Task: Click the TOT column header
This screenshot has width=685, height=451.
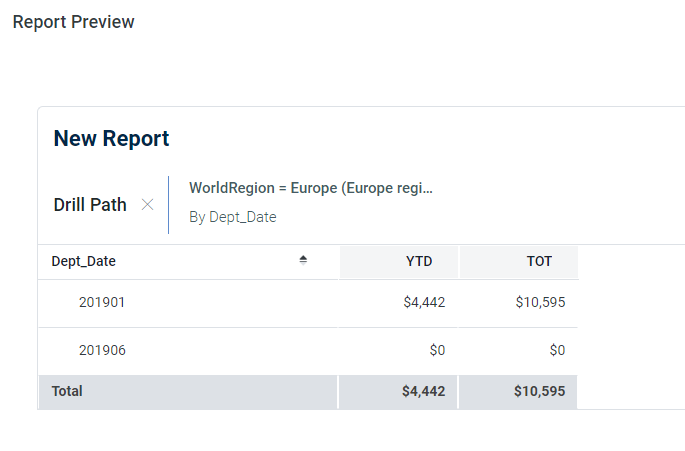Action: tap(539, 262)
